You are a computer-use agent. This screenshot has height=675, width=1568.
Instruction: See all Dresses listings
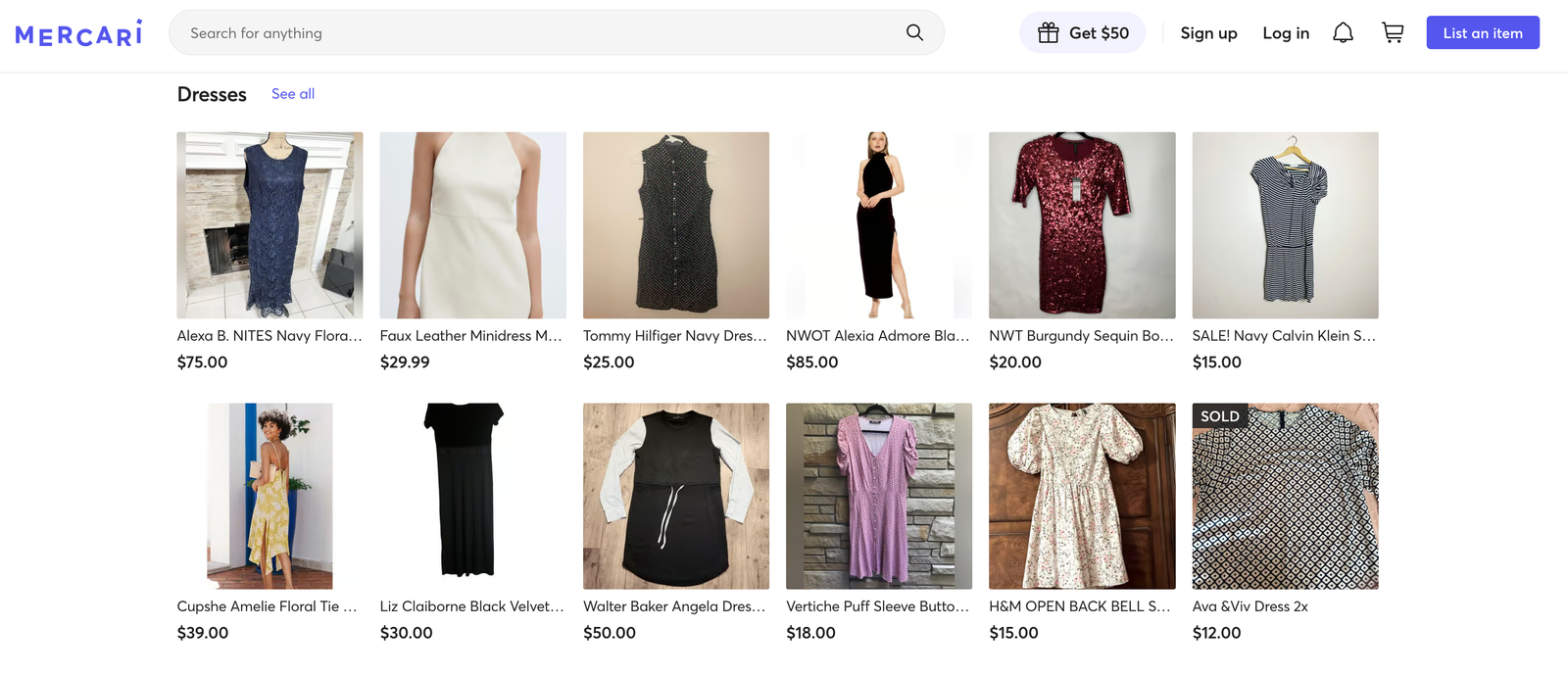coord(292,93)
